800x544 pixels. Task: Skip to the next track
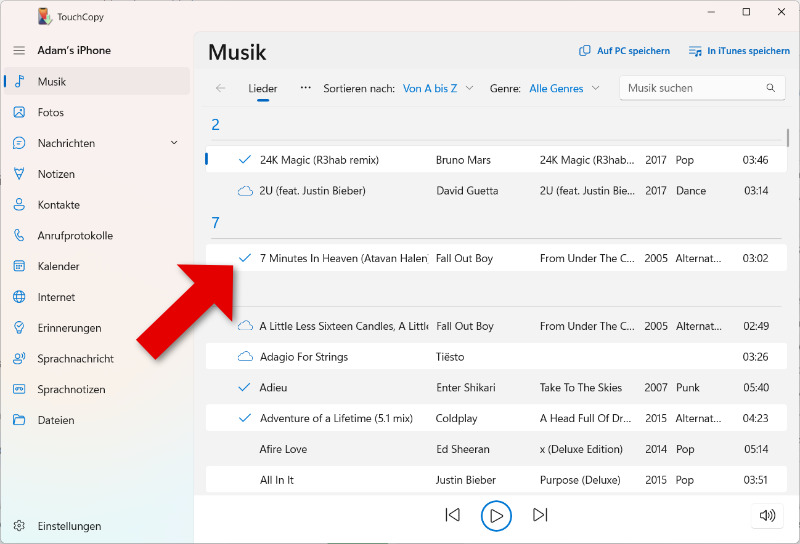point(540,515)
